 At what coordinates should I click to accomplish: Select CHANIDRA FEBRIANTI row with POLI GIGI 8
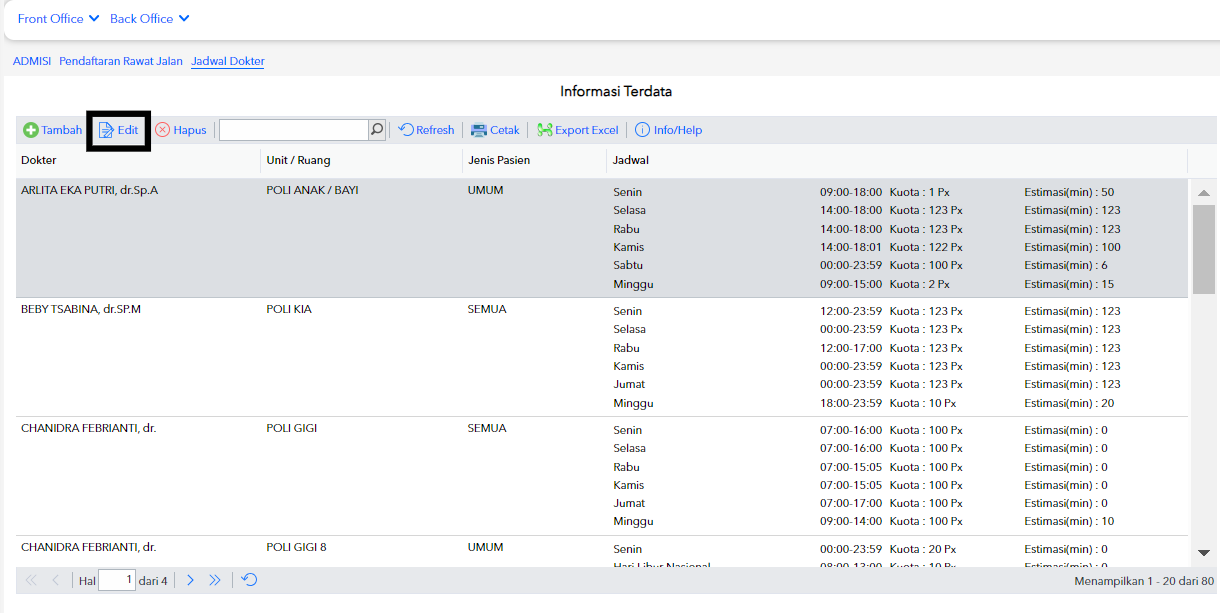[602, 552]
